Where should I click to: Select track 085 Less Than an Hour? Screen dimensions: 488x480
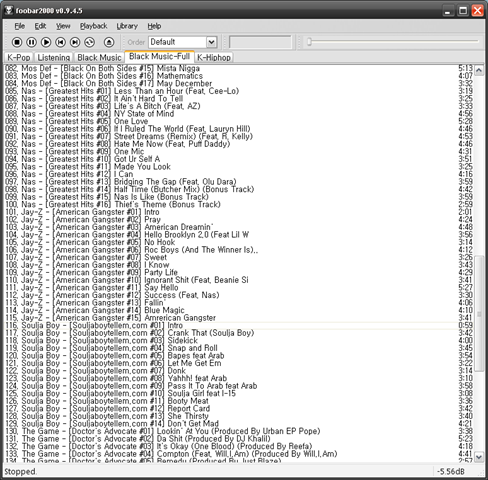tap(239, 91)
